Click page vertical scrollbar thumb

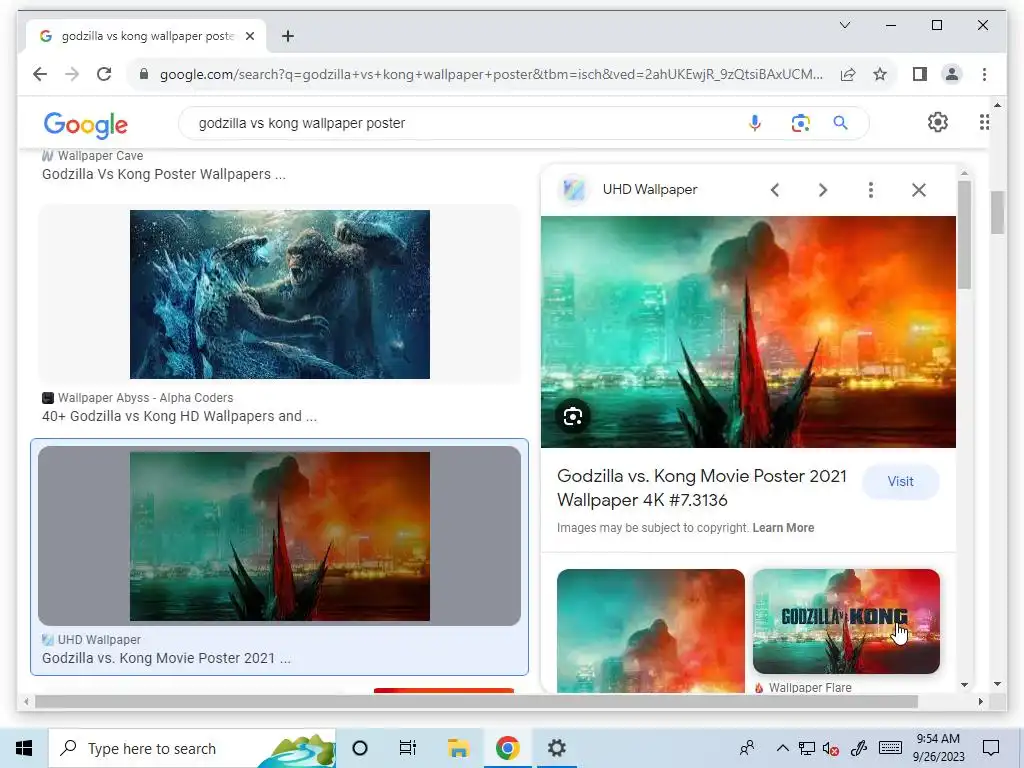coord(997,212)
